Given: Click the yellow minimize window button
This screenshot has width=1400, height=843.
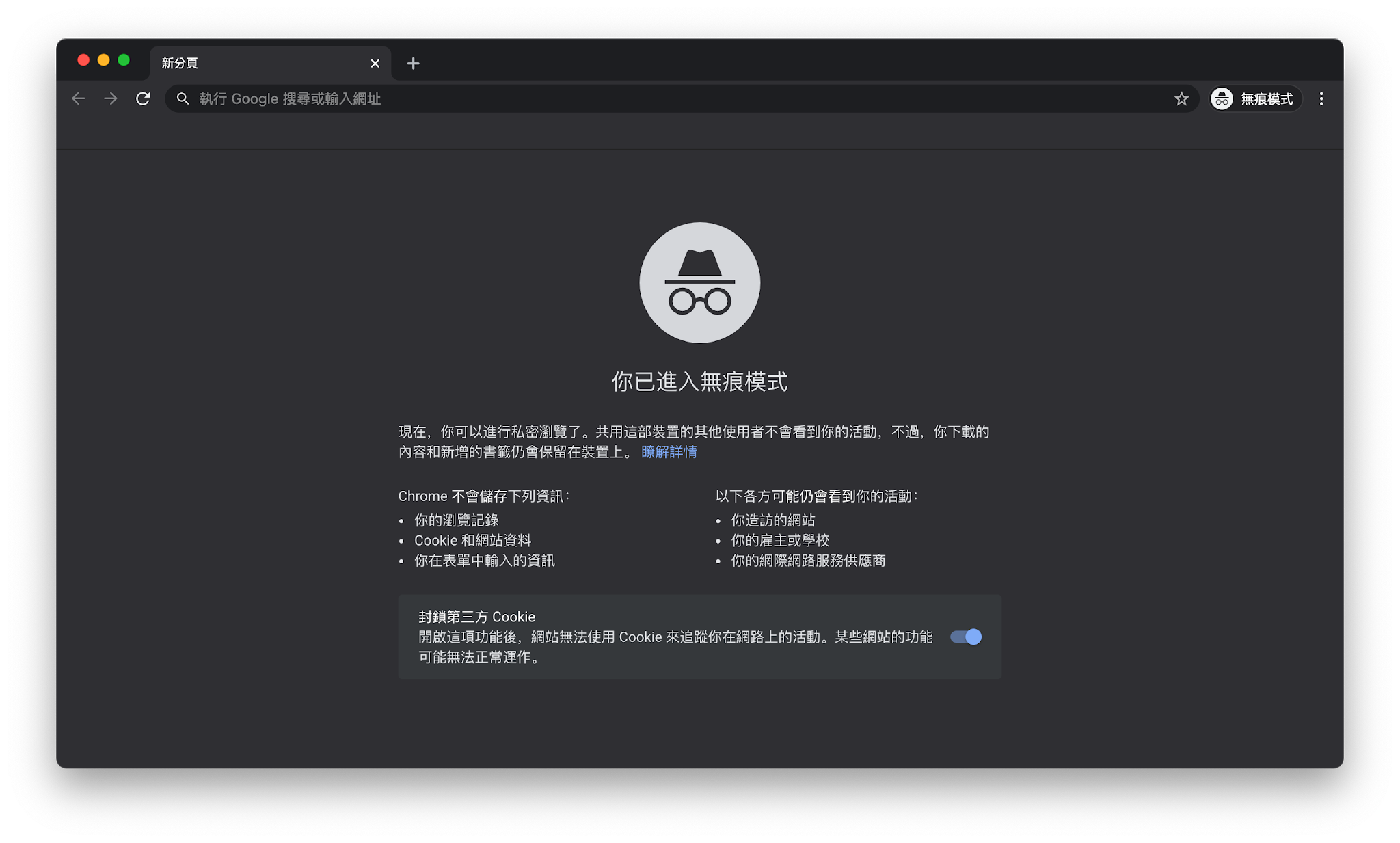Looking at the screenshot, I should coord(103,60).
